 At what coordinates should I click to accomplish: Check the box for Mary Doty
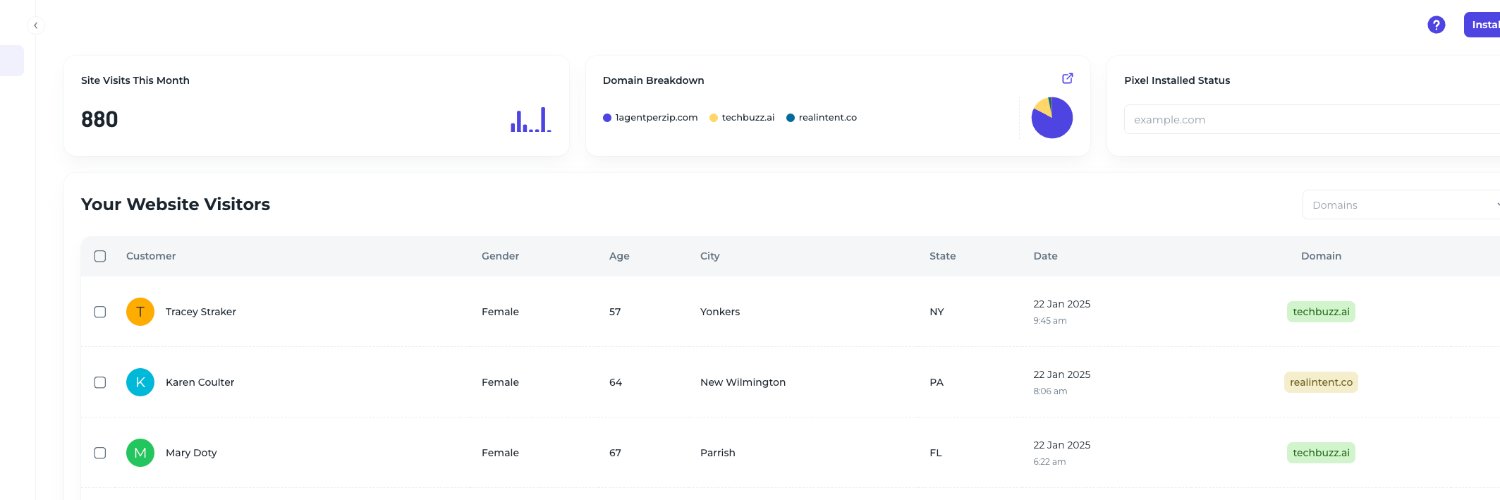tap(100, 453)
